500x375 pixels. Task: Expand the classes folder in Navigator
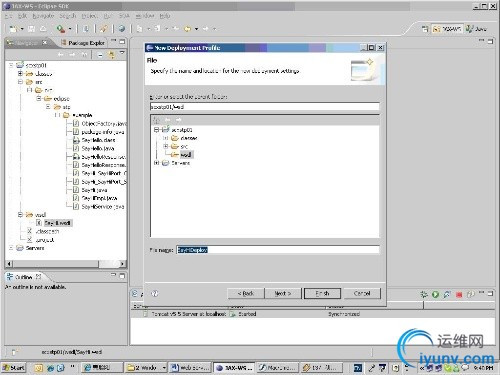(x=20, y=74)
